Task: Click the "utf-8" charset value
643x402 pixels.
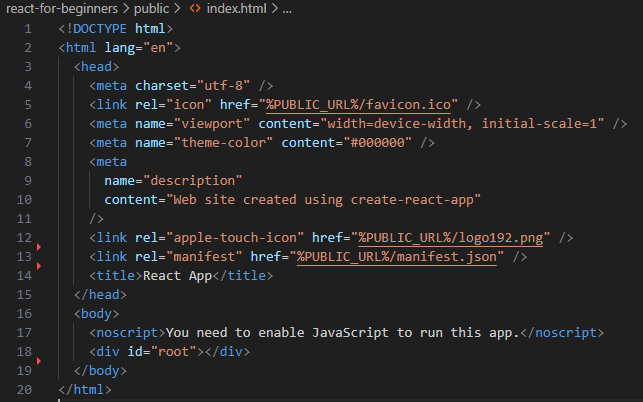Action: [x=223, y=86]
